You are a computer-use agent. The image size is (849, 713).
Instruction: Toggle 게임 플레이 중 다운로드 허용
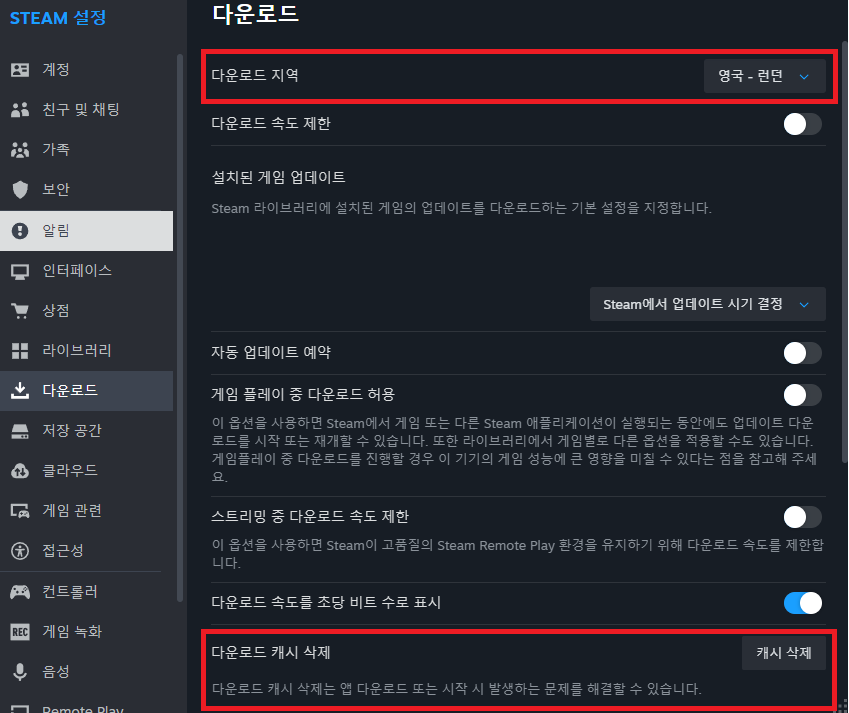pyautogui.click(x=802, y=395)
